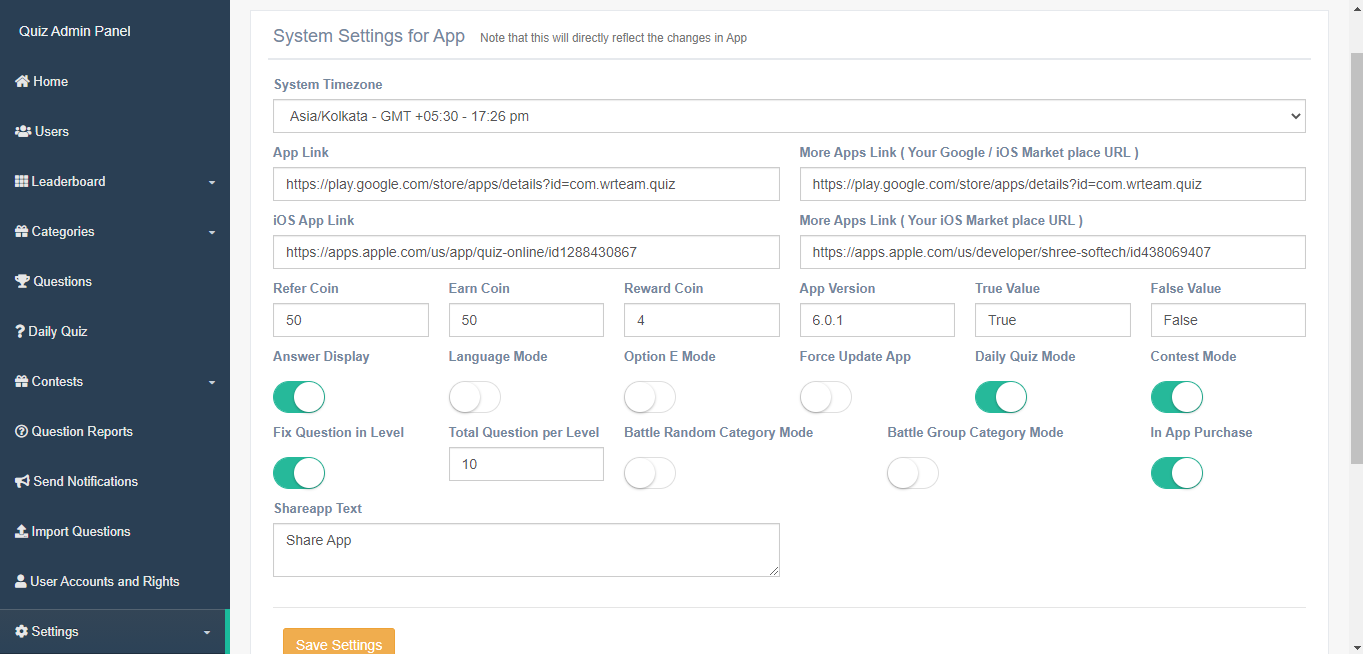1363x654 pixels.
Task: Expand the Contests submenu arrow
Action: pos(212,382)
